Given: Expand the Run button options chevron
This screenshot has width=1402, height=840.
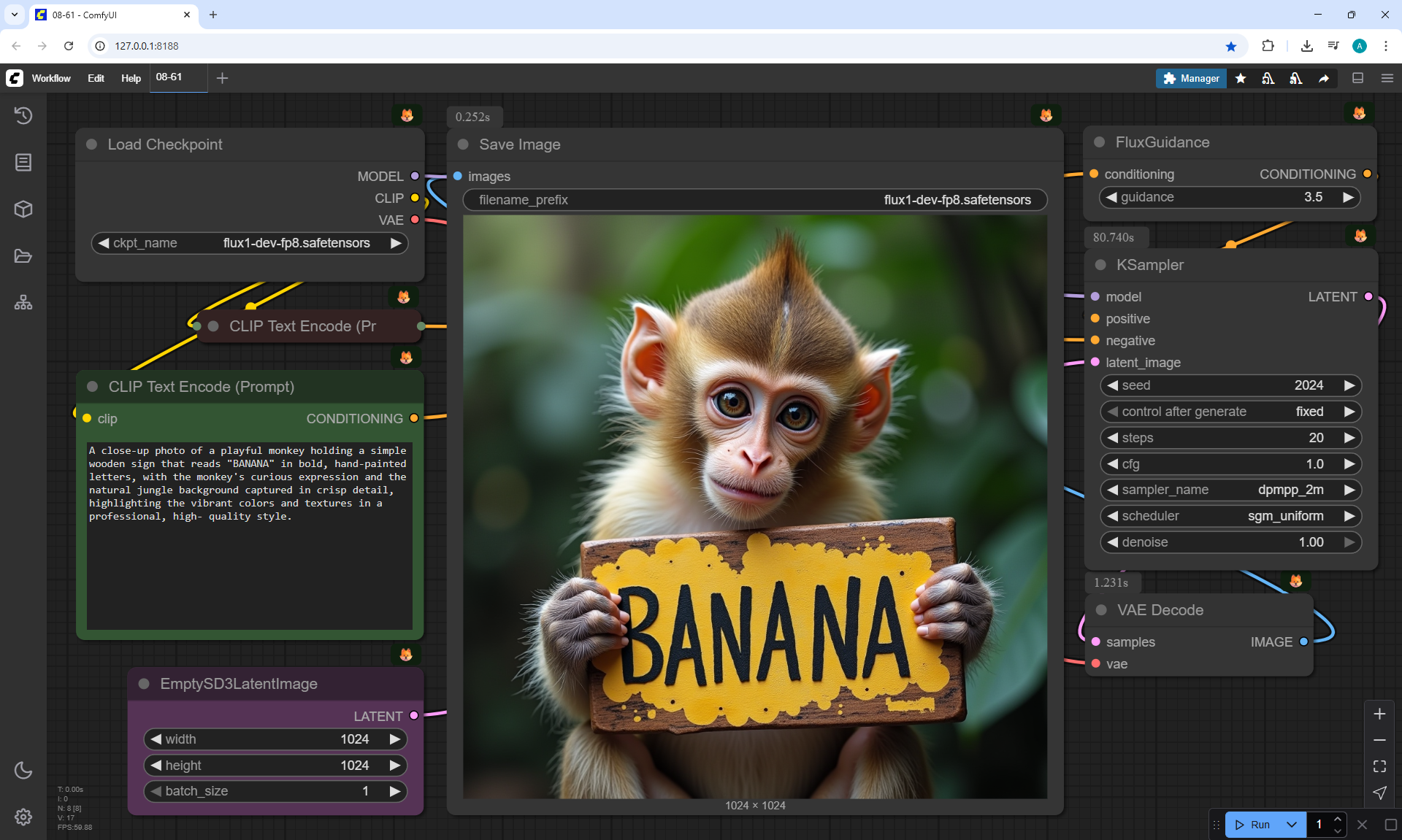Looking at the screenshot, I should tap(1292, 825).
